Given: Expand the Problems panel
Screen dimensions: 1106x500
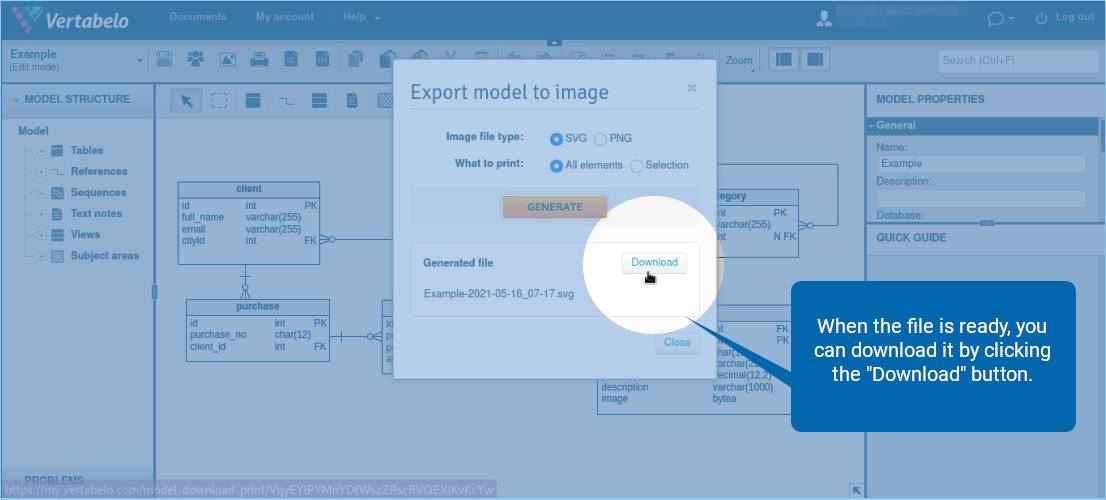Looking at the screenshot, I should coord(18,480).
